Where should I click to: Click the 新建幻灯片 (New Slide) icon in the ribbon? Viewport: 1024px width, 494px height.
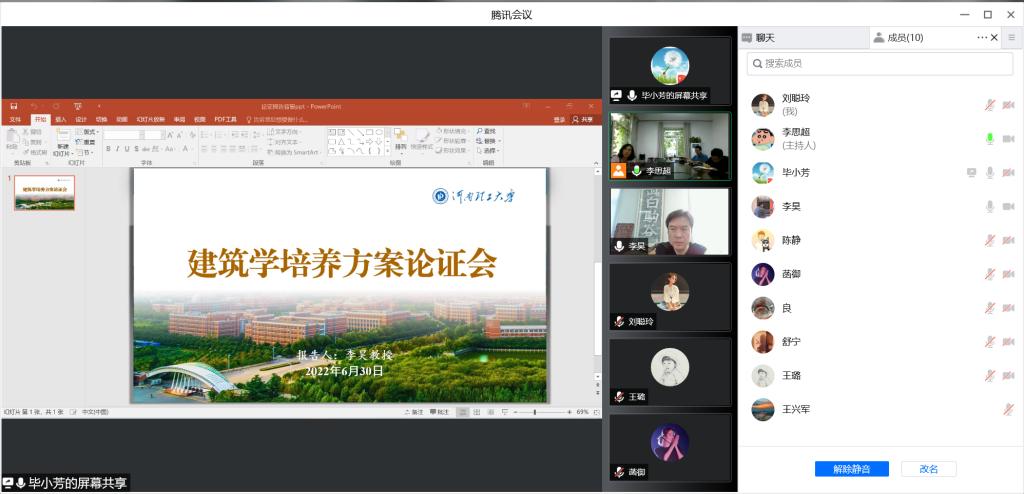click(62, 135)
